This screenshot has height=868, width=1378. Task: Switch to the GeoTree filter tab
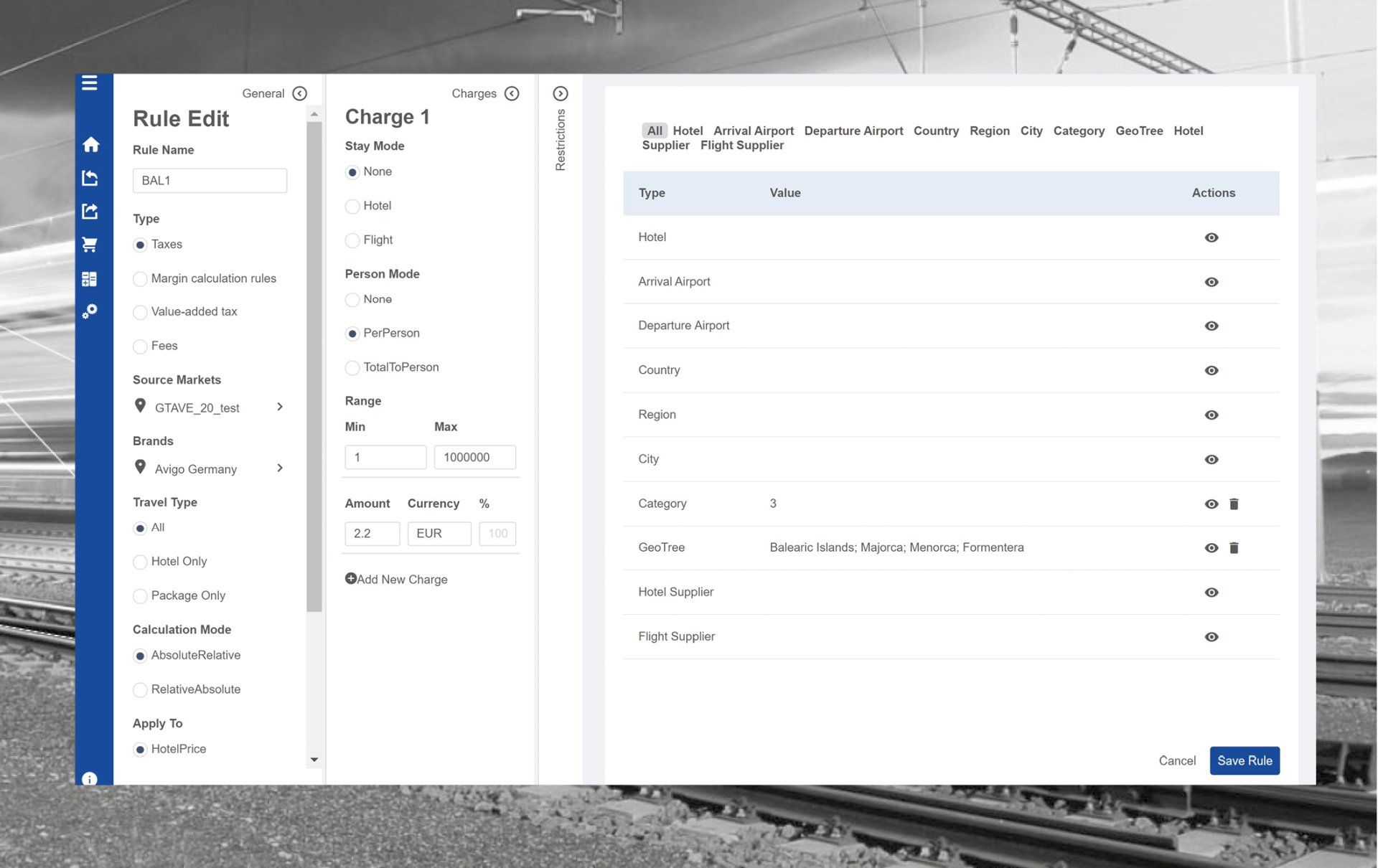pos(1139,131)
